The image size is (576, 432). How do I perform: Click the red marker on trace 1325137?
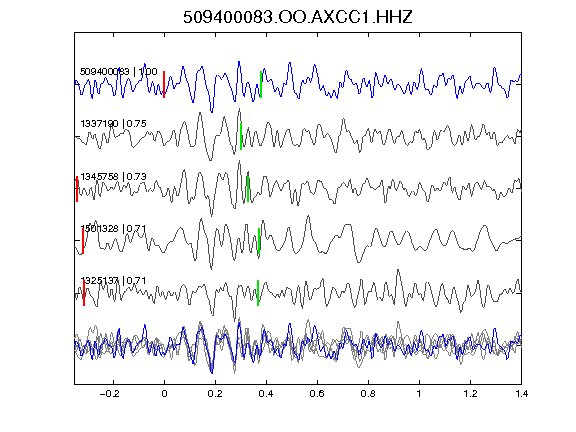(x=84, y=293)
